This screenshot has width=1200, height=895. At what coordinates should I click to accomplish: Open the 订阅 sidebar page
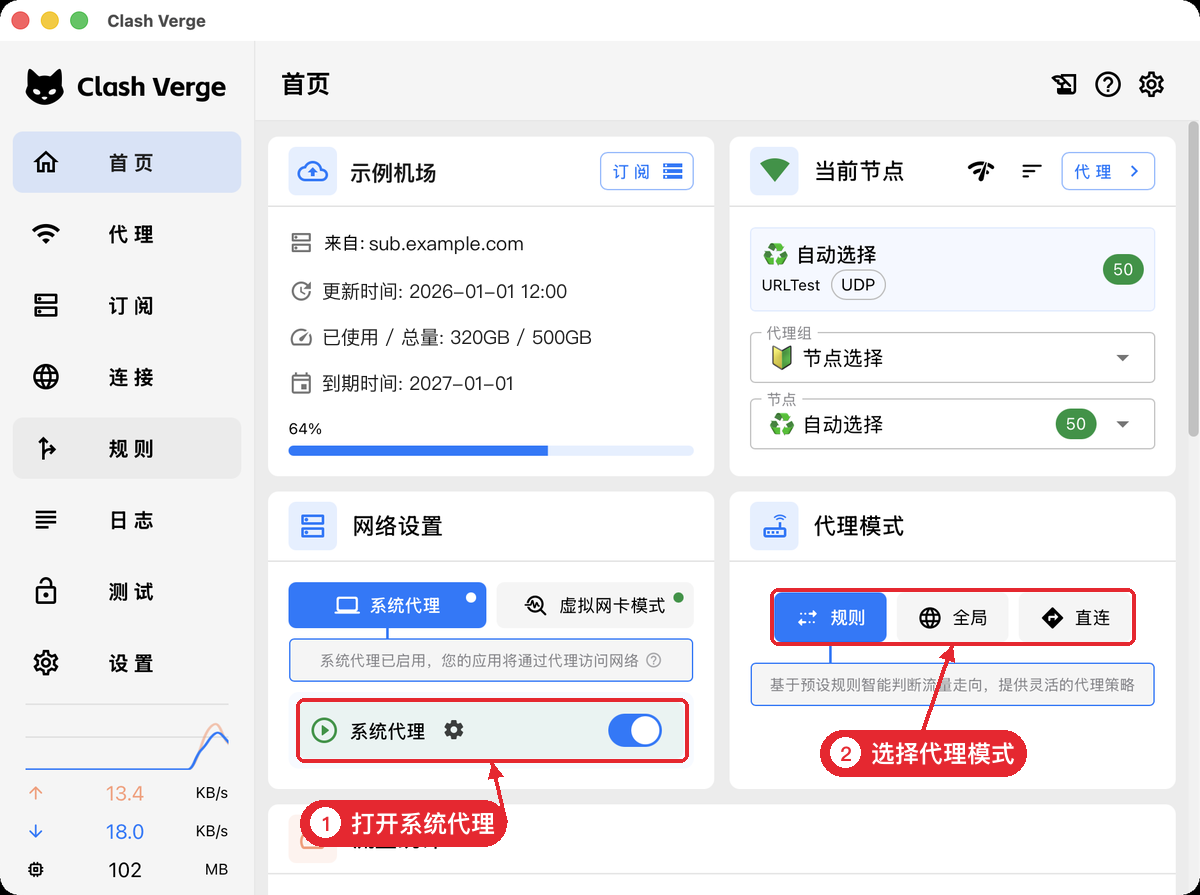click(x=127, y=305)
